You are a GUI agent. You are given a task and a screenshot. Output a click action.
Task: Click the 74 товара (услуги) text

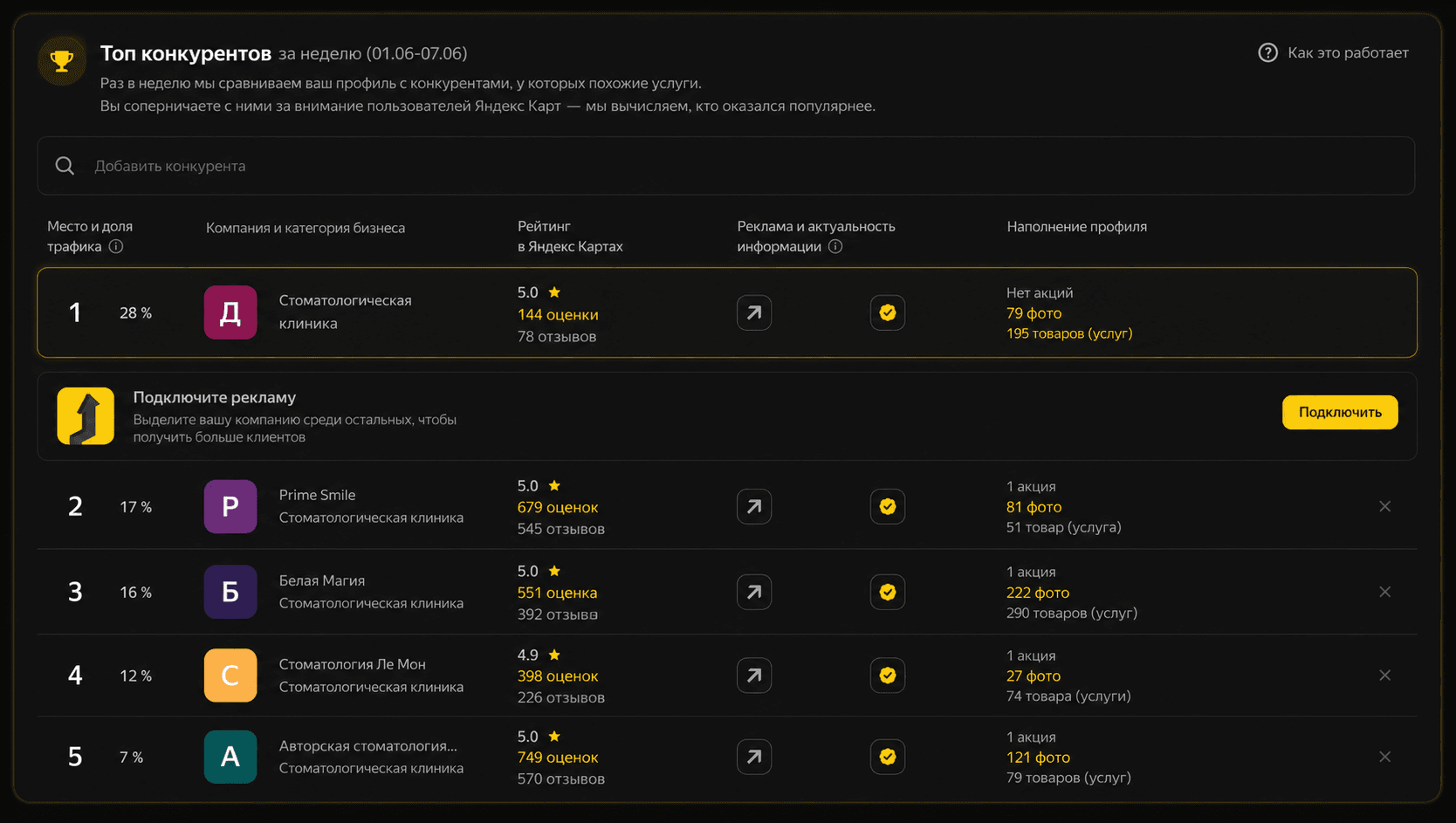click(1068, 696)
